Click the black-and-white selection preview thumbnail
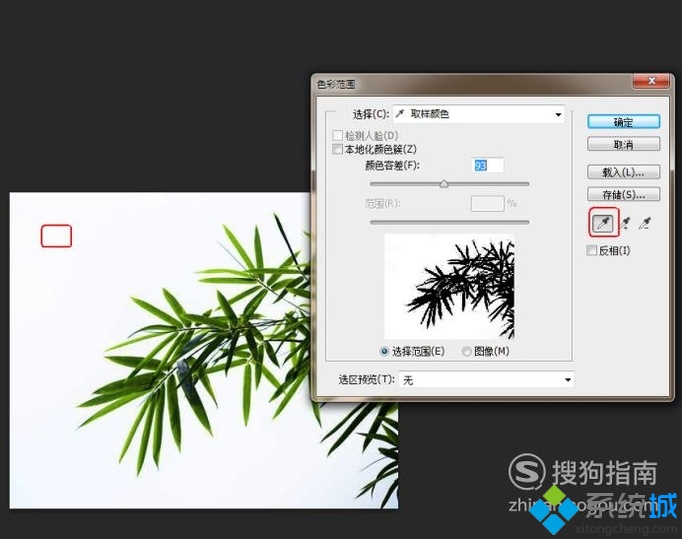The height and width of the screenshot is (539, 682). pos(449,287)
